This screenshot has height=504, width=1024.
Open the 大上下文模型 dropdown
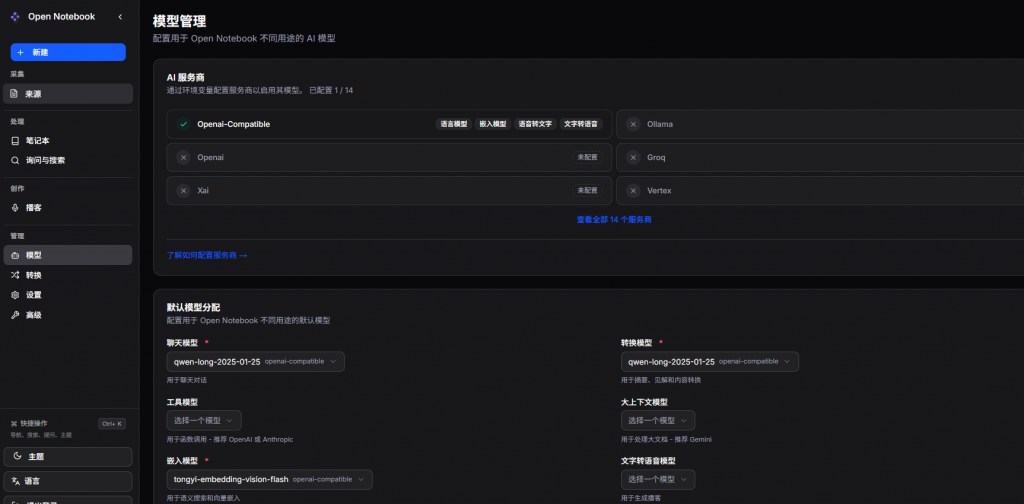pyautogui.click(x=658, y=420)
